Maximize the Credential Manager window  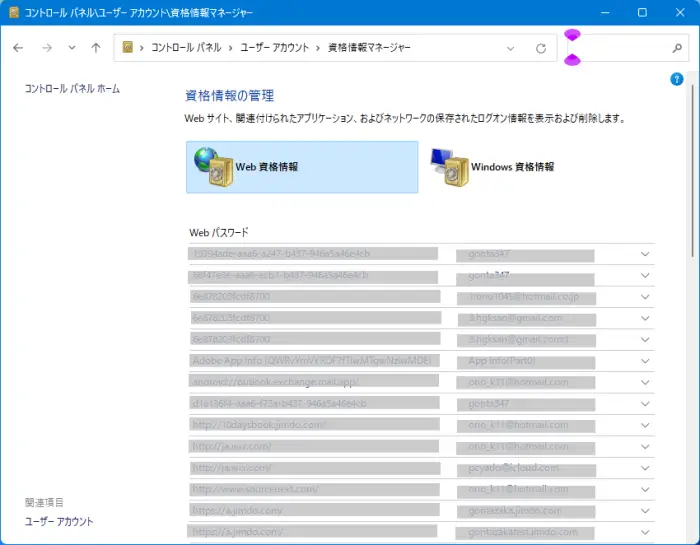[642, 12]
